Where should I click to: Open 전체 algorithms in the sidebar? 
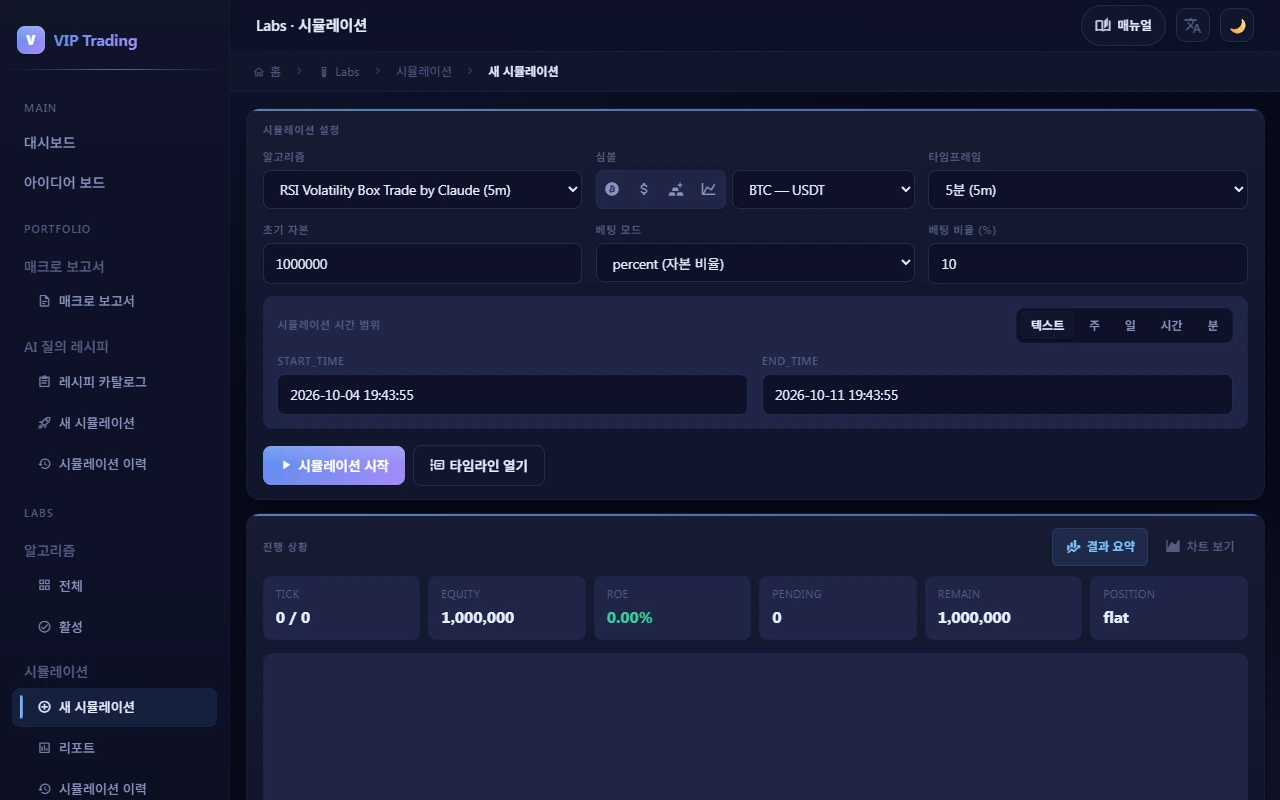click(x=114, y=586)
